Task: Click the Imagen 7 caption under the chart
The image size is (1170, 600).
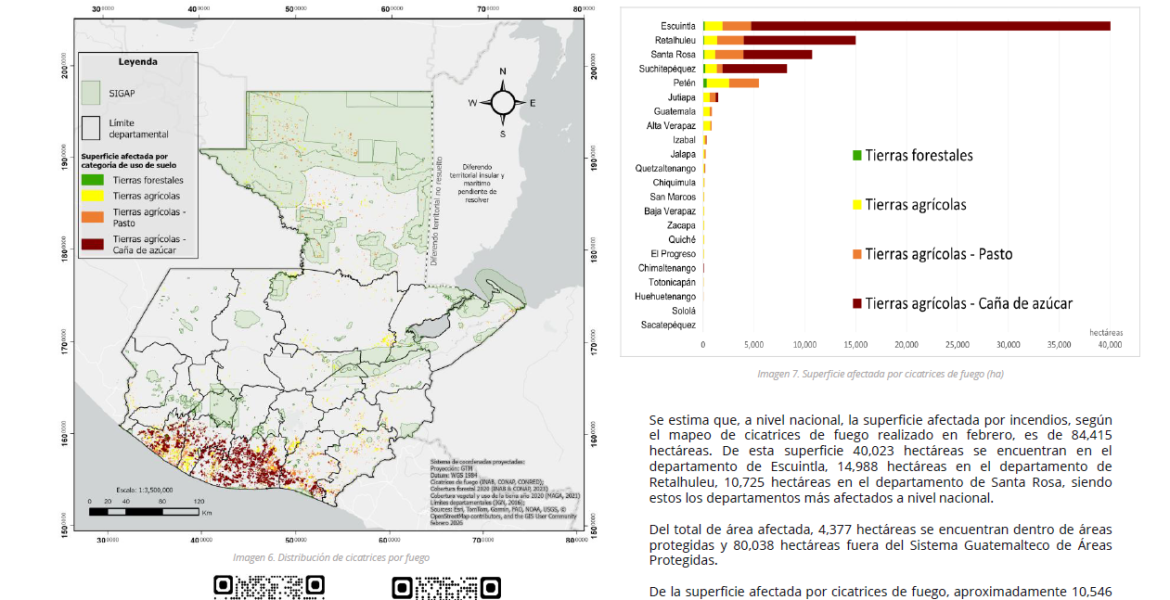Action: [880, 374]
